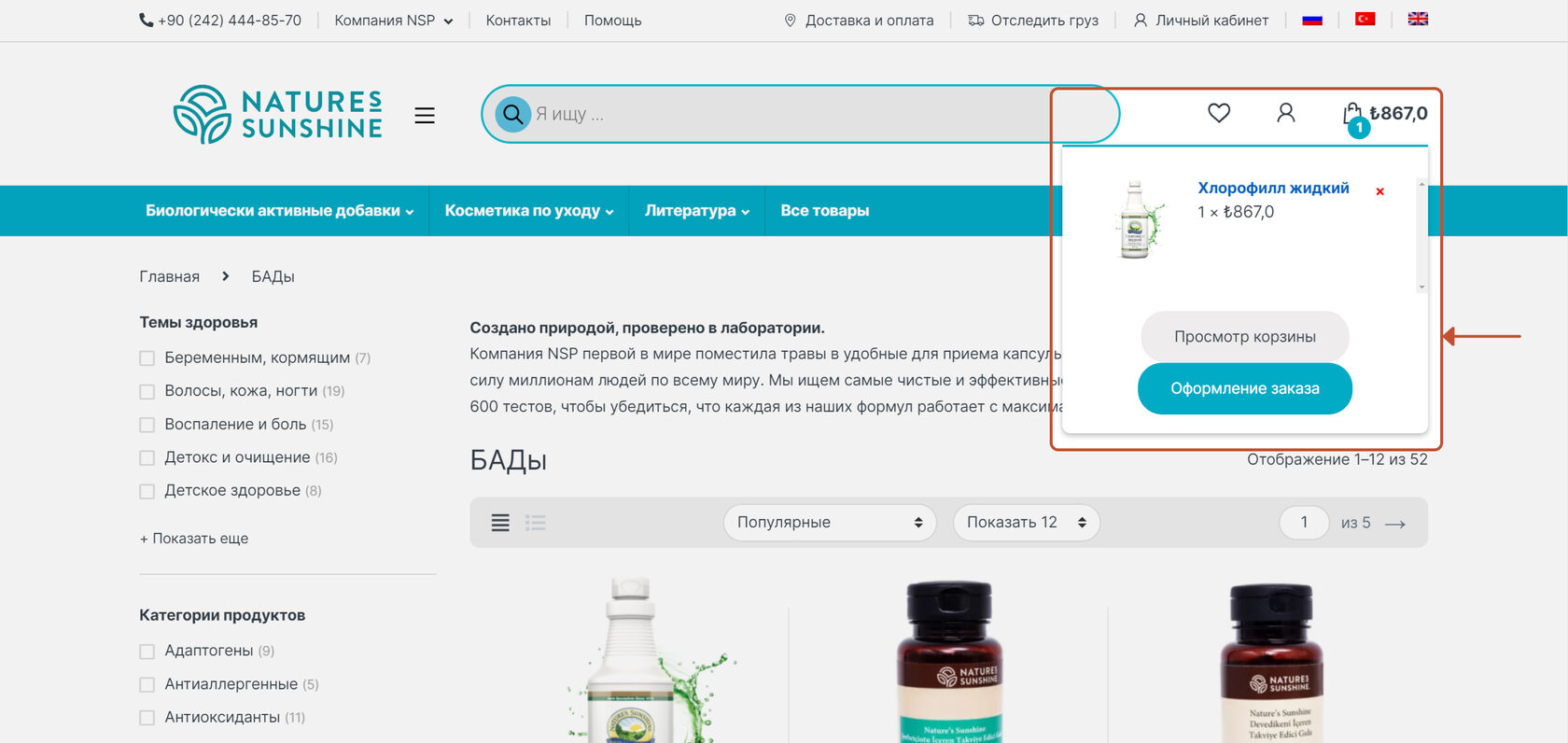Click the user account icon in header
The image size is (1568, 743).
click(x=1285, y=113)
